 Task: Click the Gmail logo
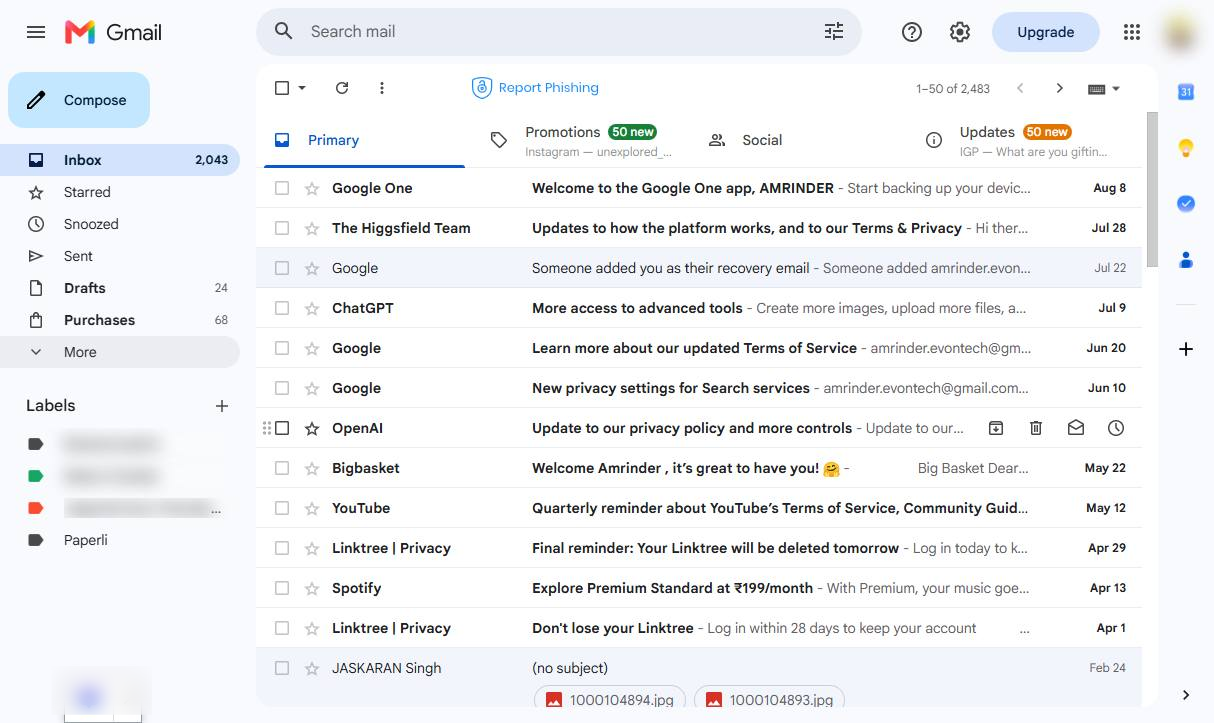[x=113, y=32]
